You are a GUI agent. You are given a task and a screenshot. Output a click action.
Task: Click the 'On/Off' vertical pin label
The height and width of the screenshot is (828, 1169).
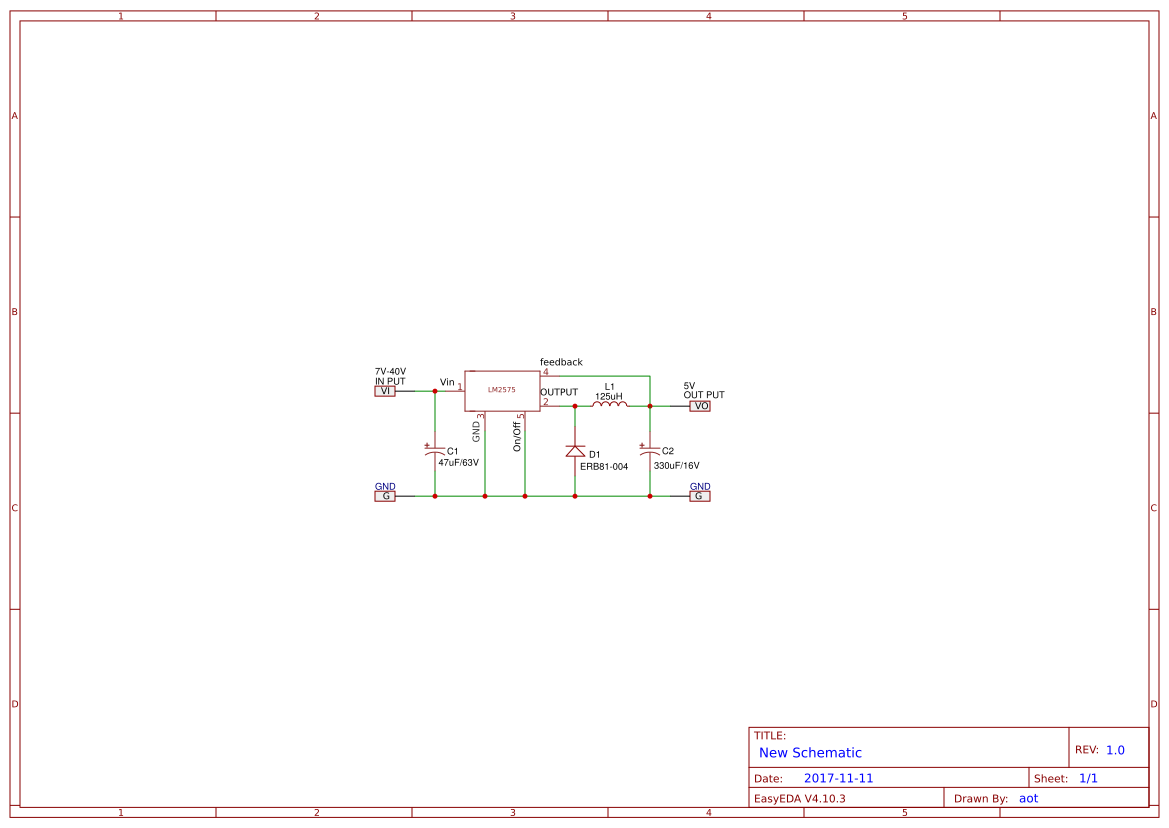click(x=517, y=437)
